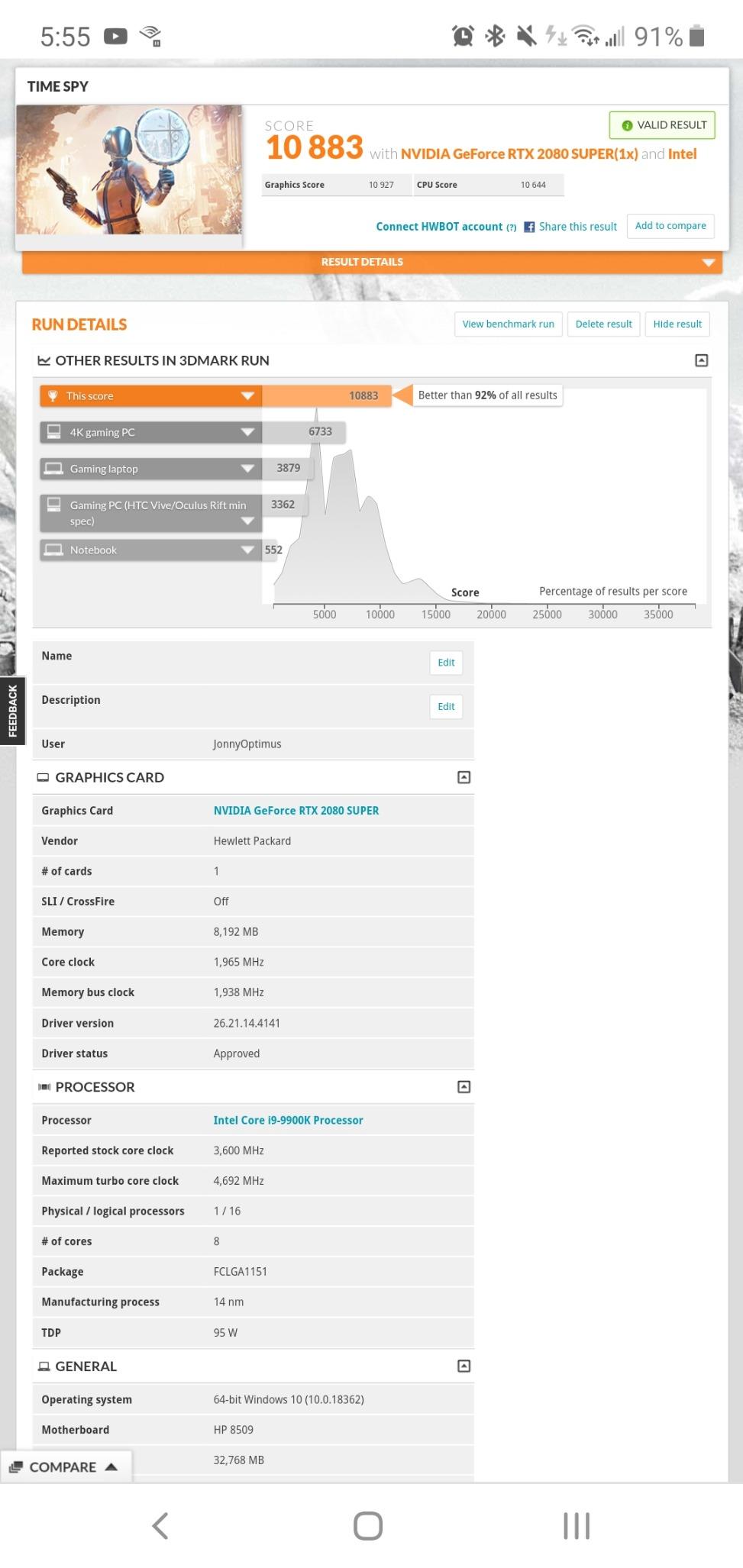The image size is (743, 1568).
Task: Tap the YouTube icon in the status bar
Action: 115,36
